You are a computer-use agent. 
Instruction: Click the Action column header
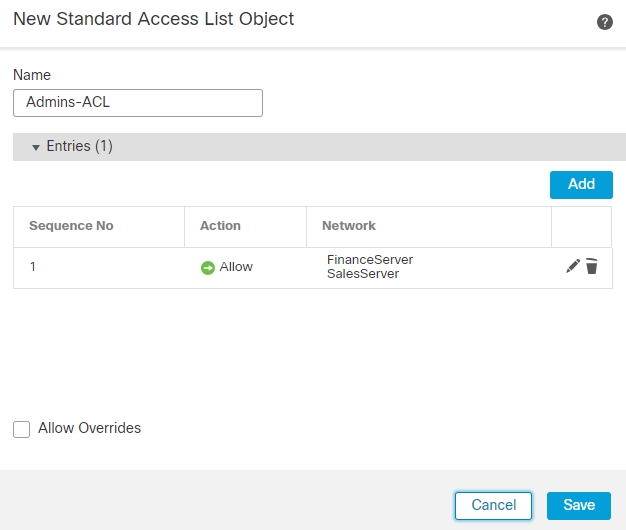click(220, 226)
